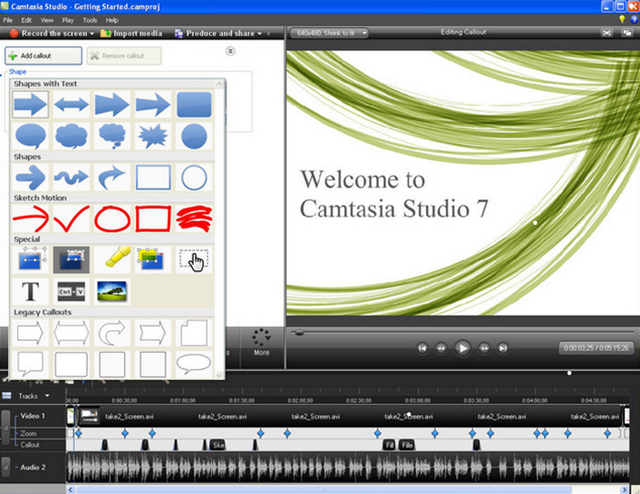Open the Play menu
Image resolution: width=640 pixels, height=494 pixels.
[68, 20]
